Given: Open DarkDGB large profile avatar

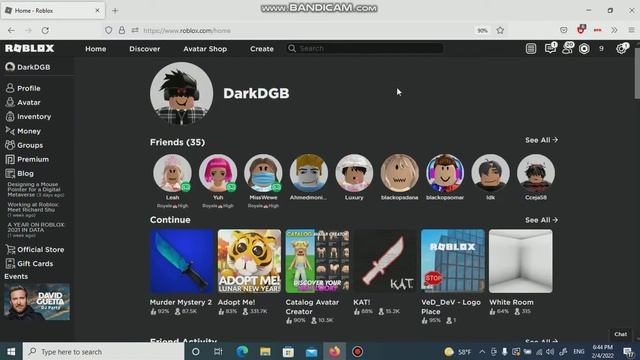Looking at the screenshot, I should pyautogui.click(x=181, y=93).
